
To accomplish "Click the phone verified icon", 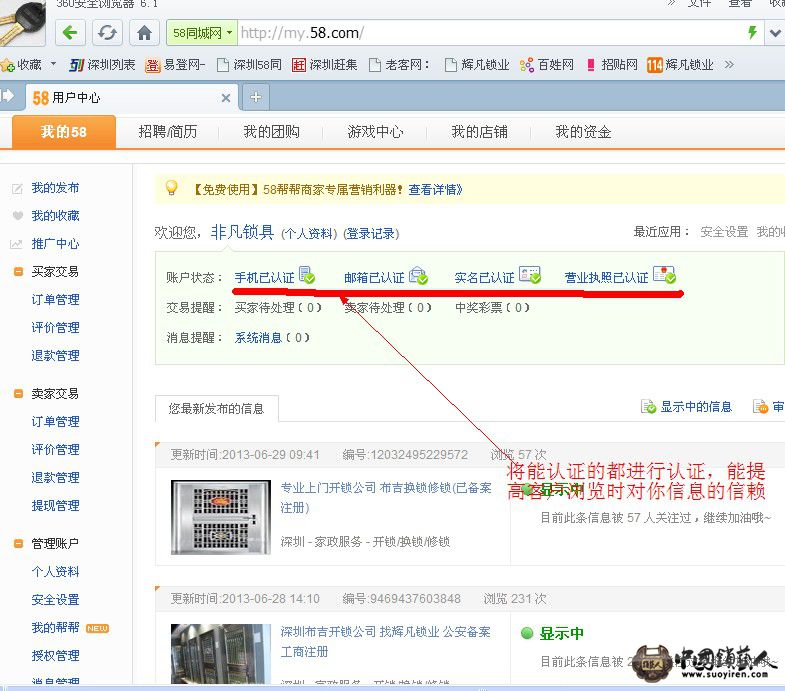I will (306, 275).
